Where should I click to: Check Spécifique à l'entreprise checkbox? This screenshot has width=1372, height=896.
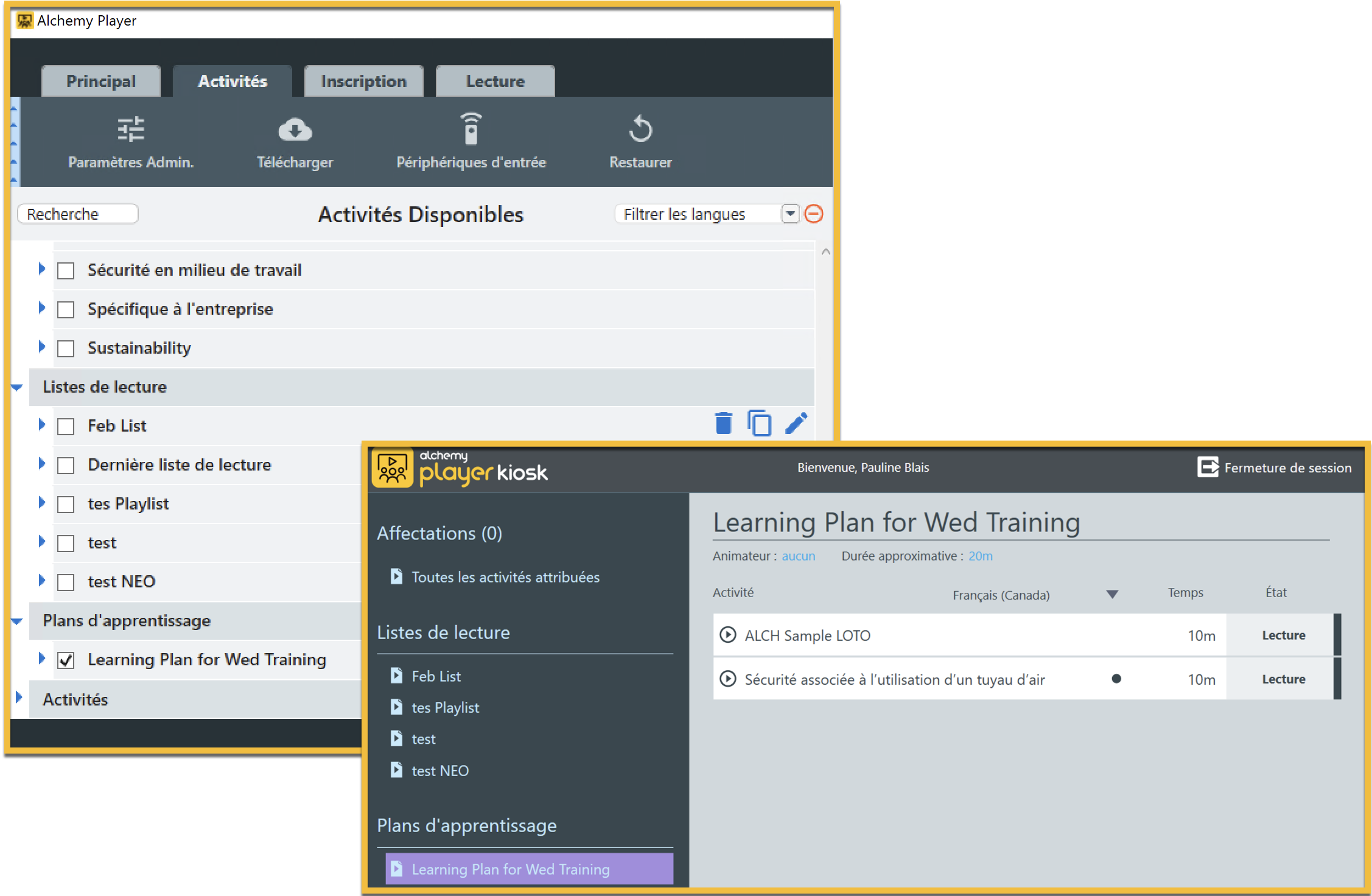pyautogui.click(x=66, y=309)
